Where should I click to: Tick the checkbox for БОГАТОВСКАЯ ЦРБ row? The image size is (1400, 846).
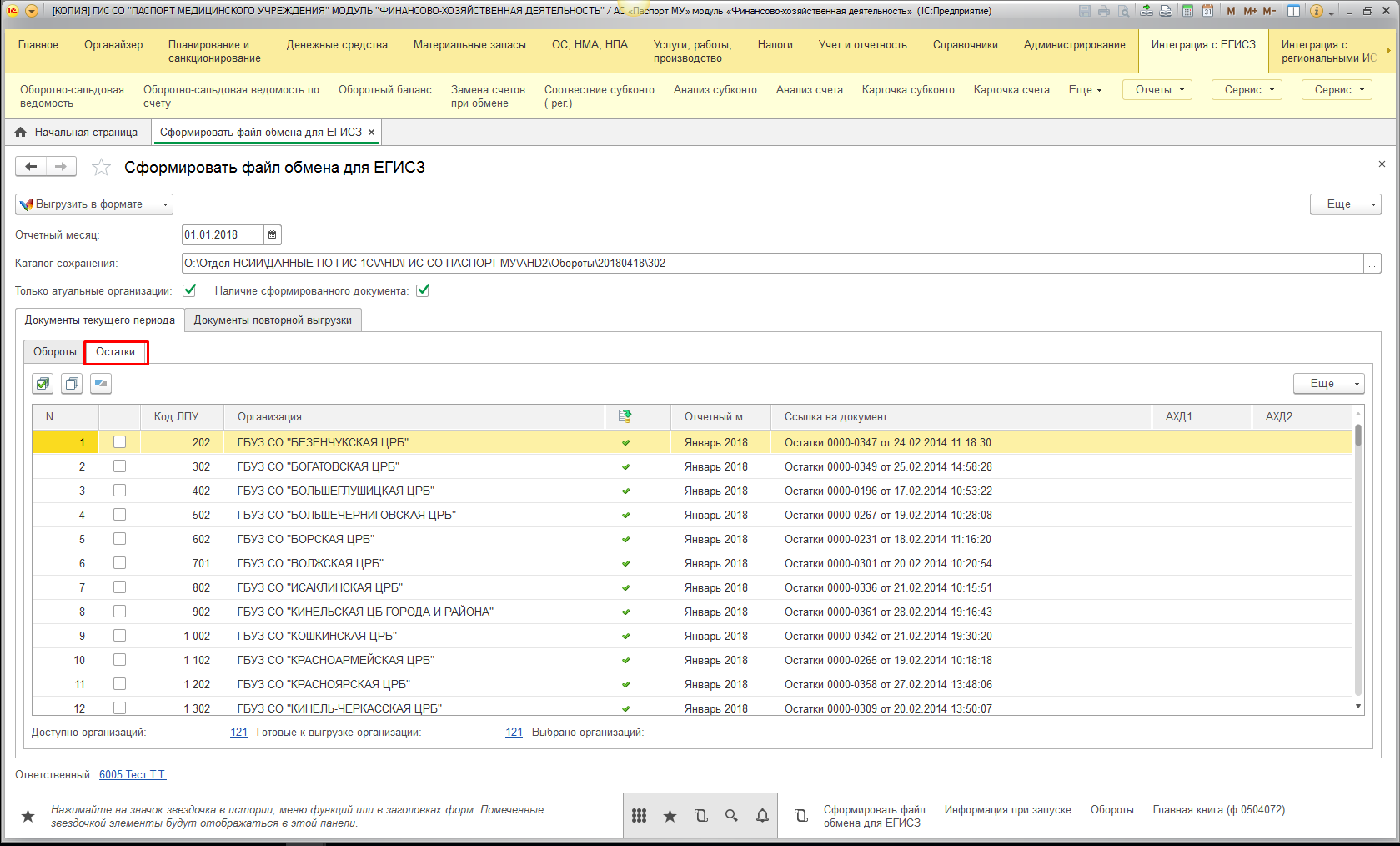pyautogui.click(x=120, y=466)
